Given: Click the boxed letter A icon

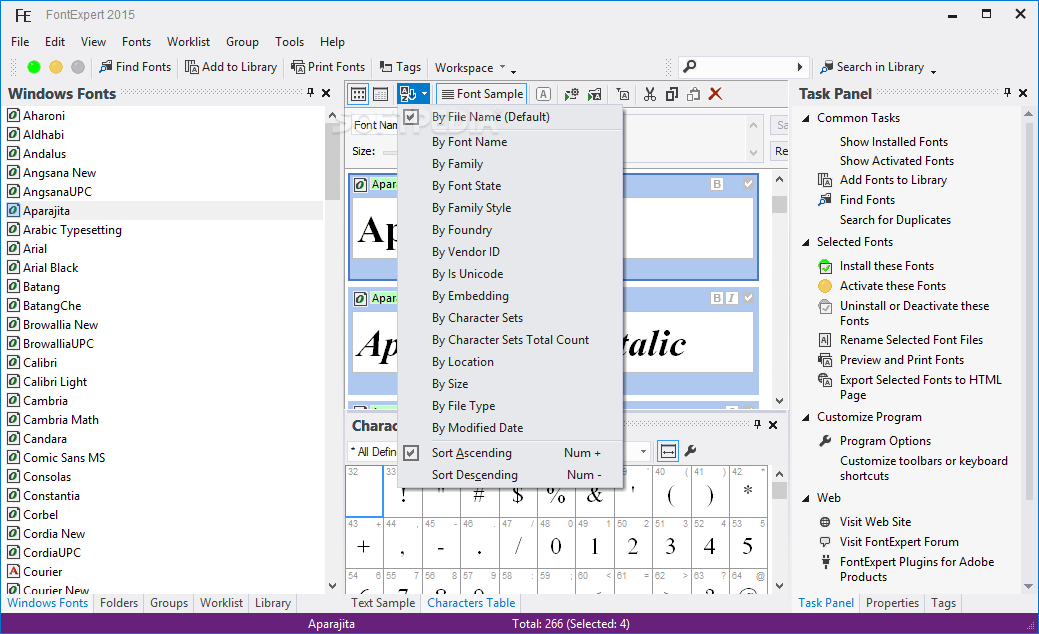Looking at the screenshot, I should click(x=543, y=94).
